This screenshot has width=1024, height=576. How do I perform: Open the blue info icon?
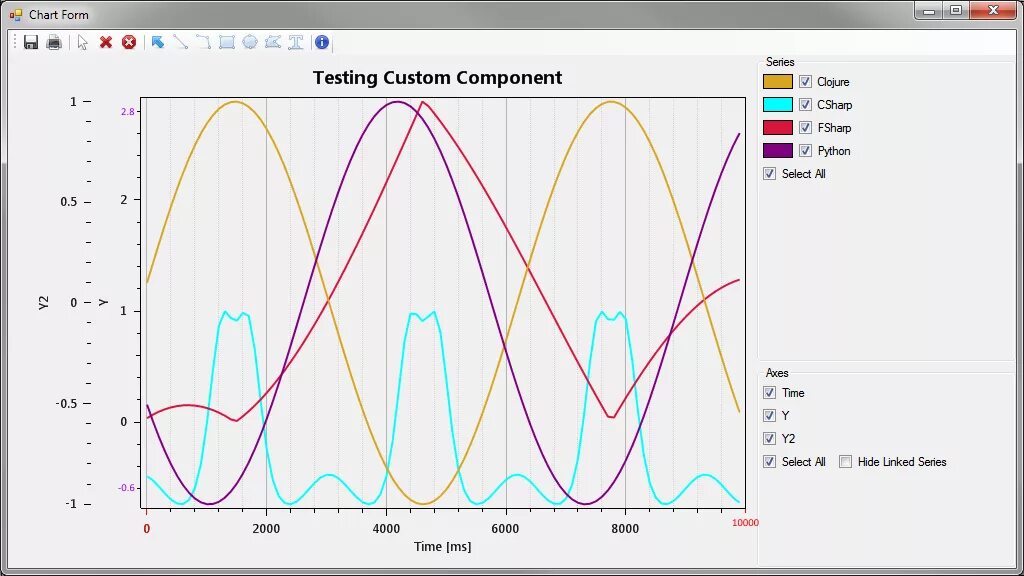(x=322, y=42)
